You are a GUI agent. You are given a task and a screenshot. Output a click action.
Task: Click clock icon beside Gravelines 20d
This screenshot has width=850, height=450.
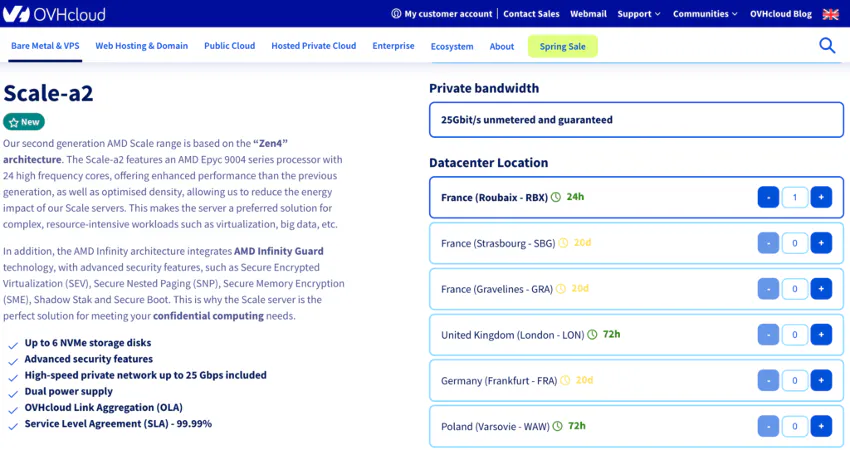561,289
